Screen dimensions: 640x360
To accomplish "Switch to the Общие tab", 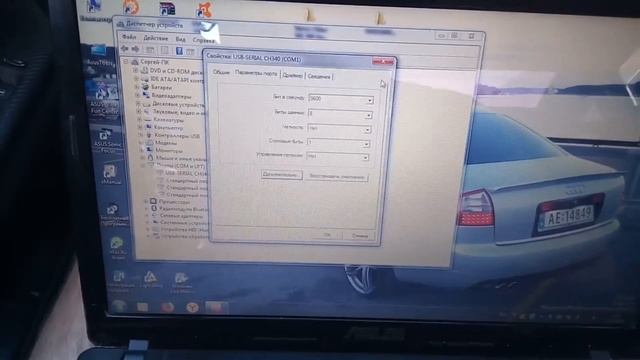I will coord(221,72).
